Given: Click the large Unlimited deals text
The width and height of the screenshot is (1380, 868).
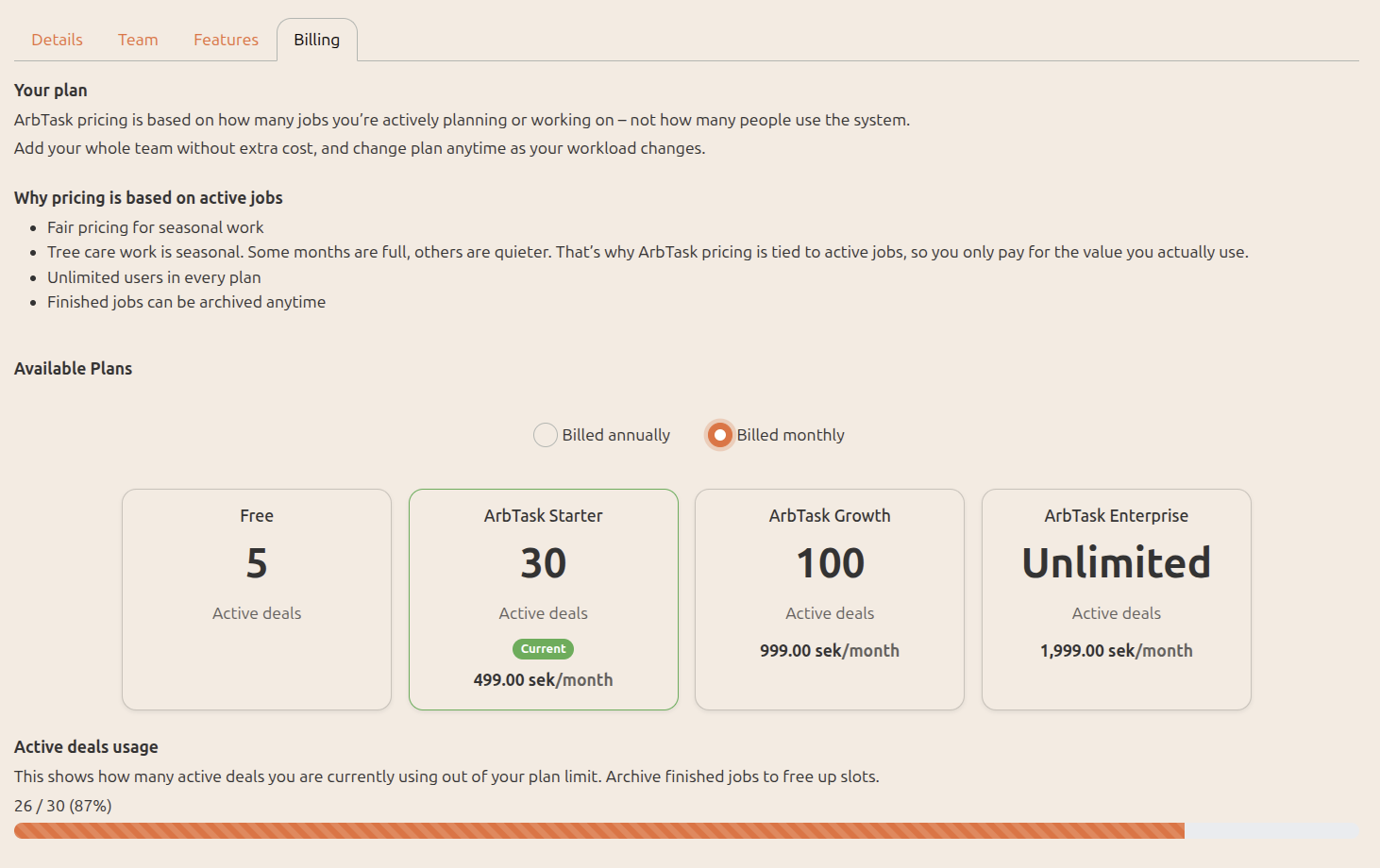Looking at the screenshot, I should pos(1116,563).
